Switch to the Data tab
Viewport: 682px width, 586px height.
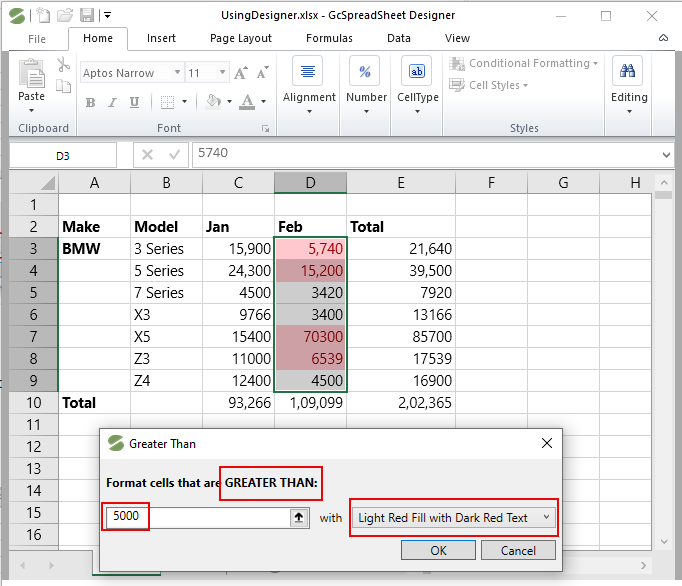pyautogui.click(x=399, y=38)
